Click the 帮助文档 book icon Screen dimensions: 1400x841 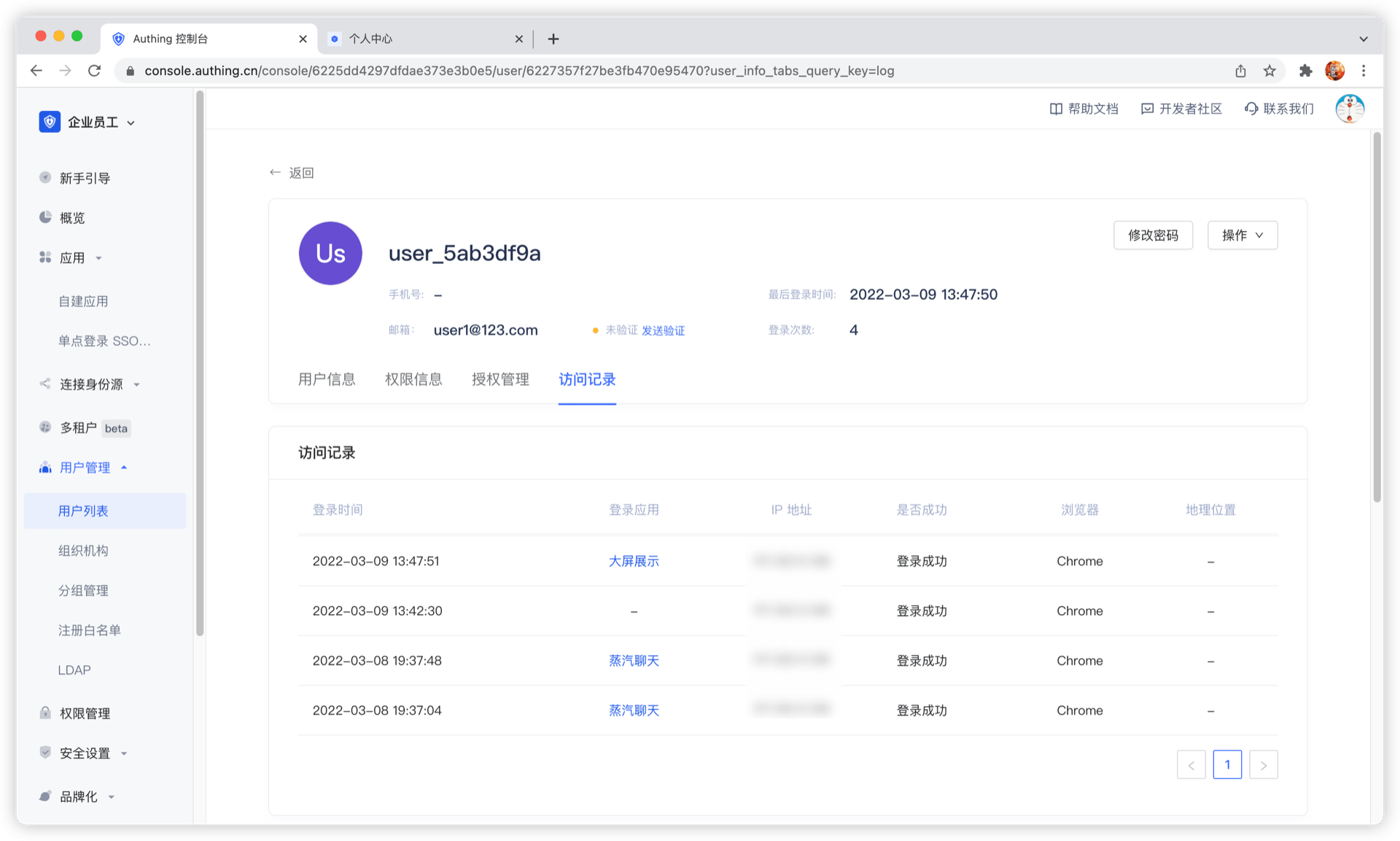click(x=1055, y=109)
